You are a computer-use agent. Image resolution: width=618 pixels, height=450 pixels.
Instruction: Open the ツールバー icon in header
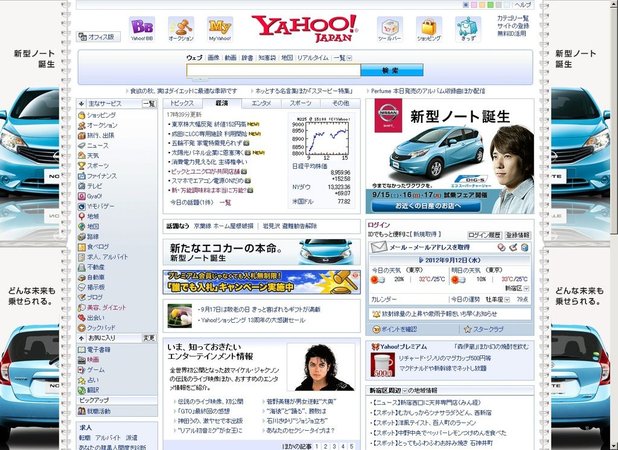pos(390,29)
